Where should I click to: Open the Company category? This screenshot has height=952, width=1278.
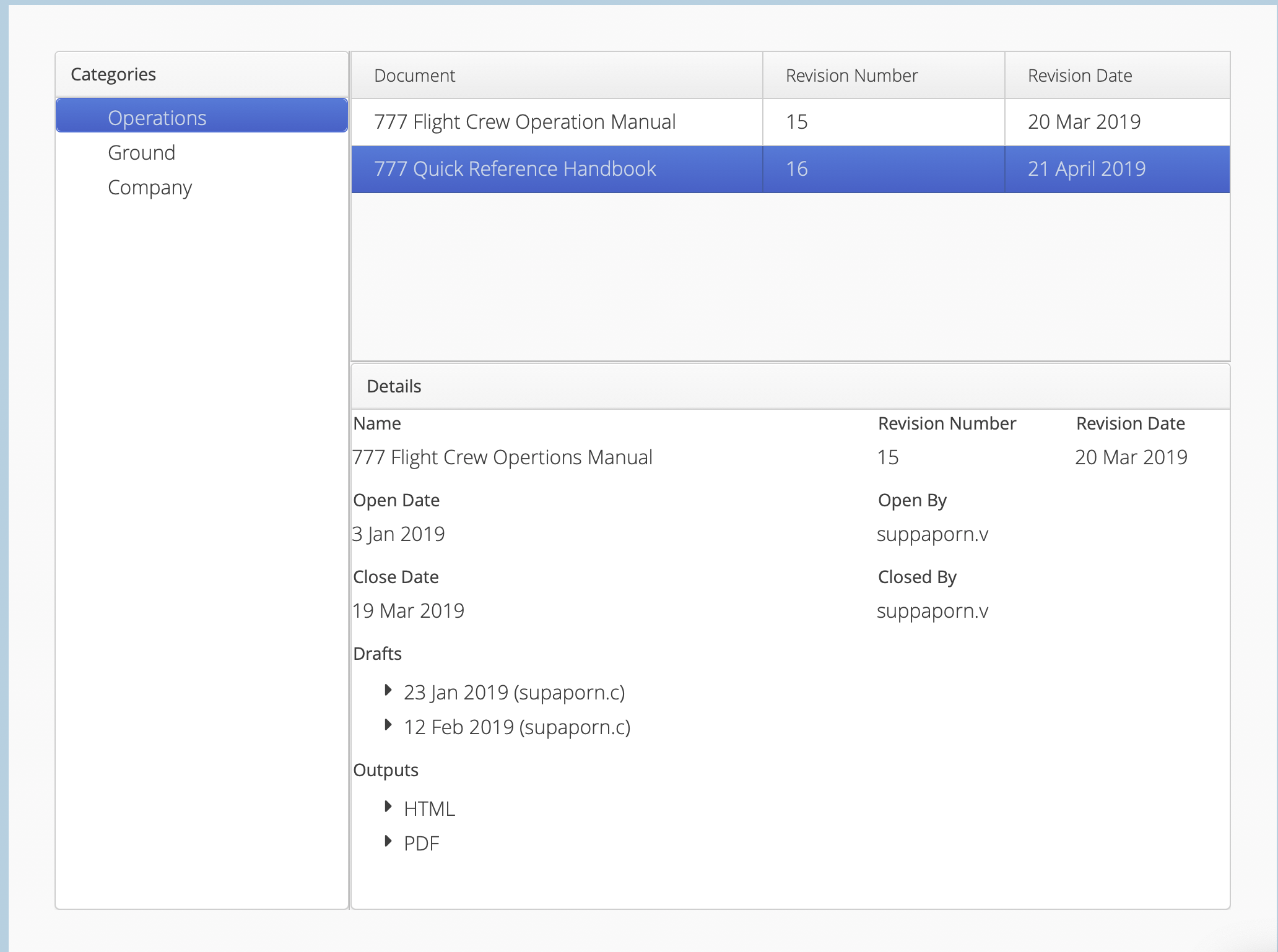point(149,187)
